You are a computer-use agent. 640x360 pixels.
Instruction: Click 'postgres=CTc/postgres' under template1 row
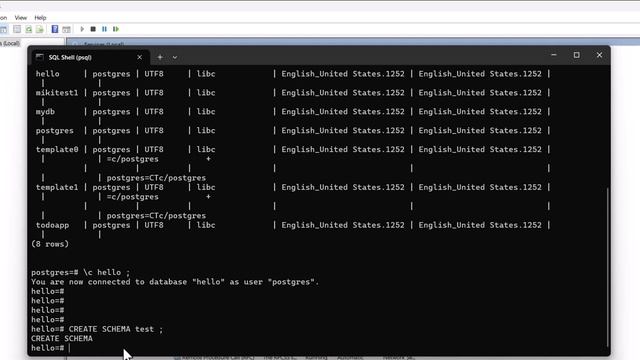coord(156,216)
